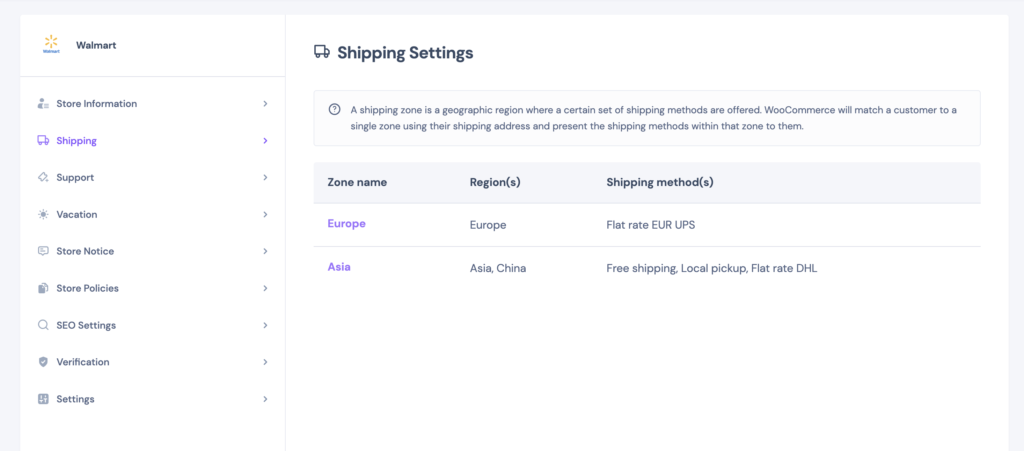The height and width of the screenshot is (451, 1024).
Task: Expand the Verification chevron arrow
Action: coord(265,362)
